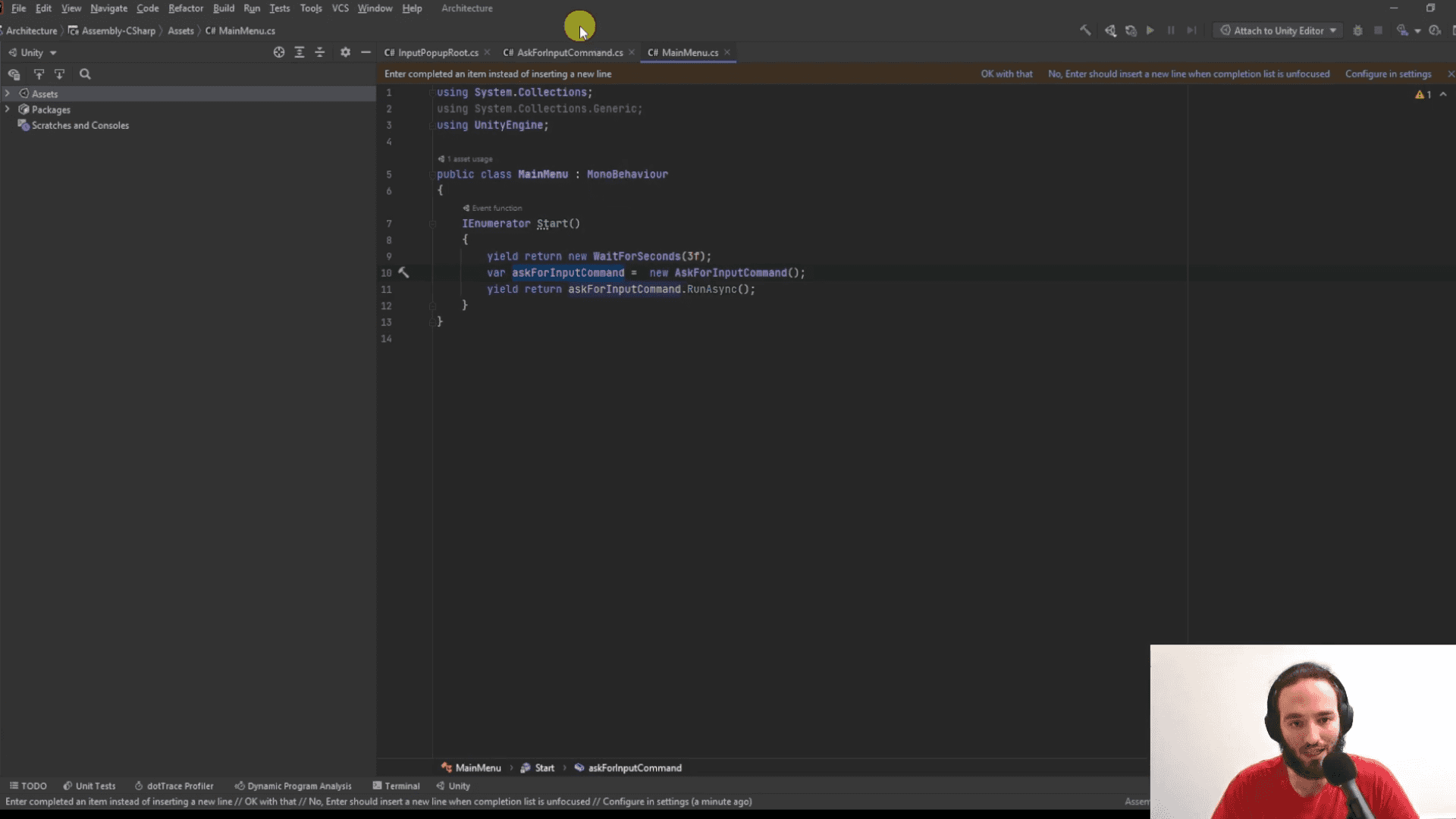Screen dimensions: 1456x819
Task: Click the Refresh Unity assets icon in toolbar
Action: coord(1131,30)
